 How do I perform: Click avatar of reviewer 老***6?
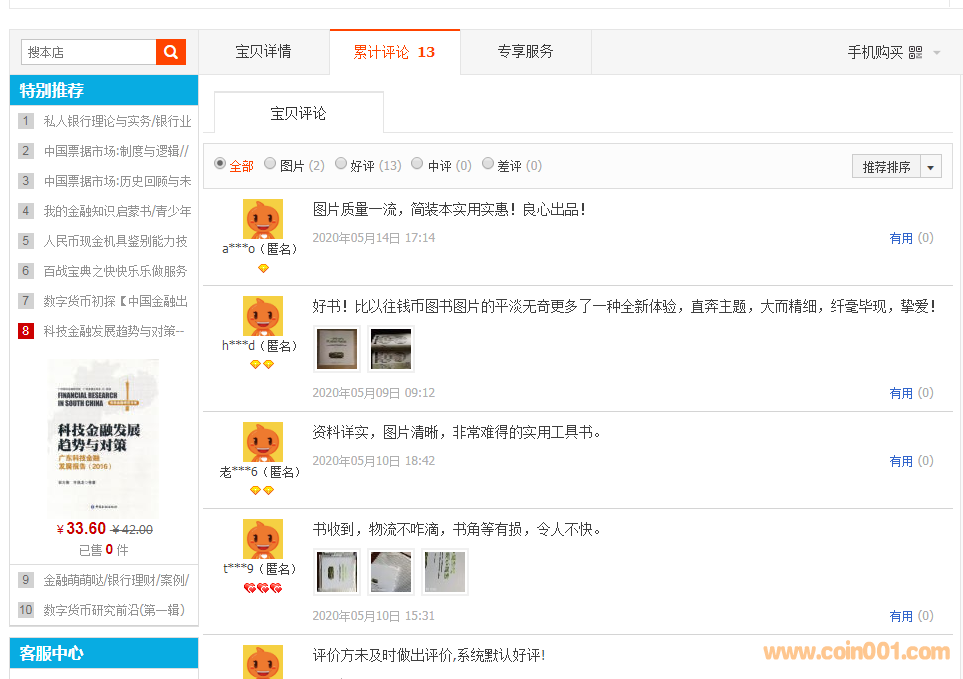(262, 442)
